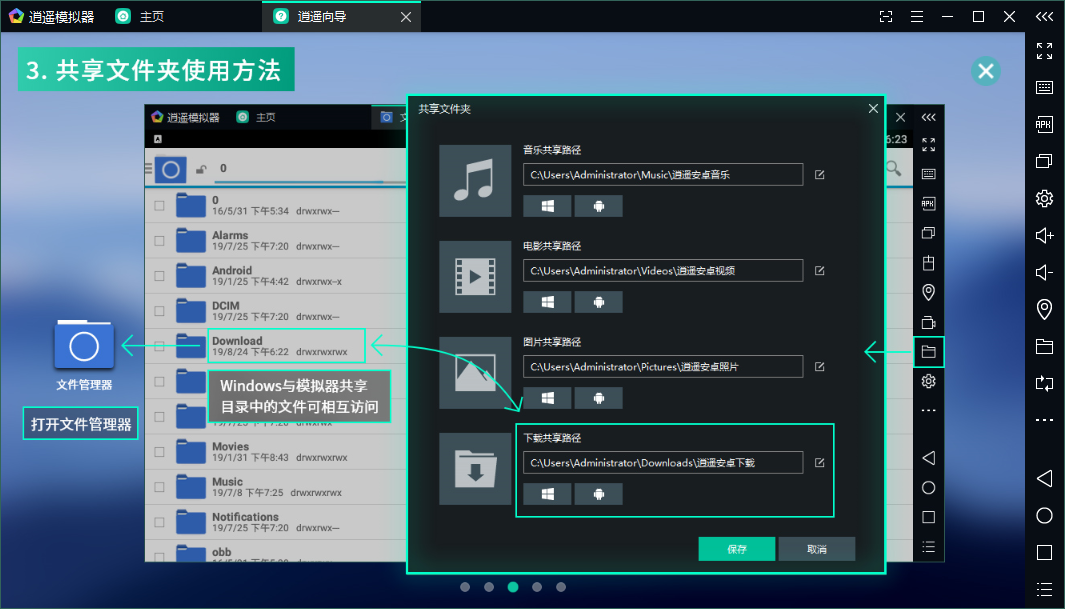This screenshot has width=1065, height=609.
Task: Click the Android button under the picture share path
Action: coord(598,398)
